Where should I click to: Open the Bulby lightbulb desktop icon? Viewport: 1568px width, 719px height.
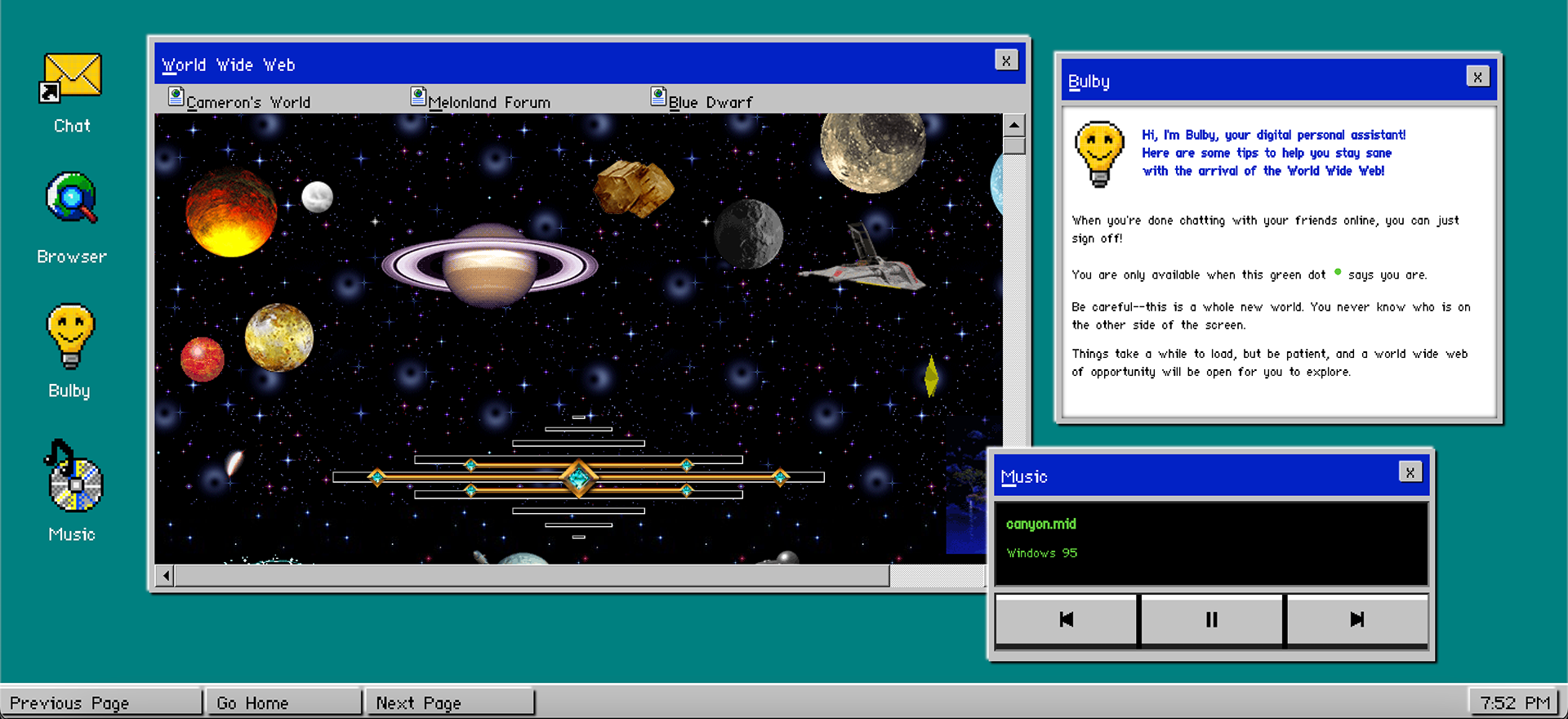click(x=71, y=336)
